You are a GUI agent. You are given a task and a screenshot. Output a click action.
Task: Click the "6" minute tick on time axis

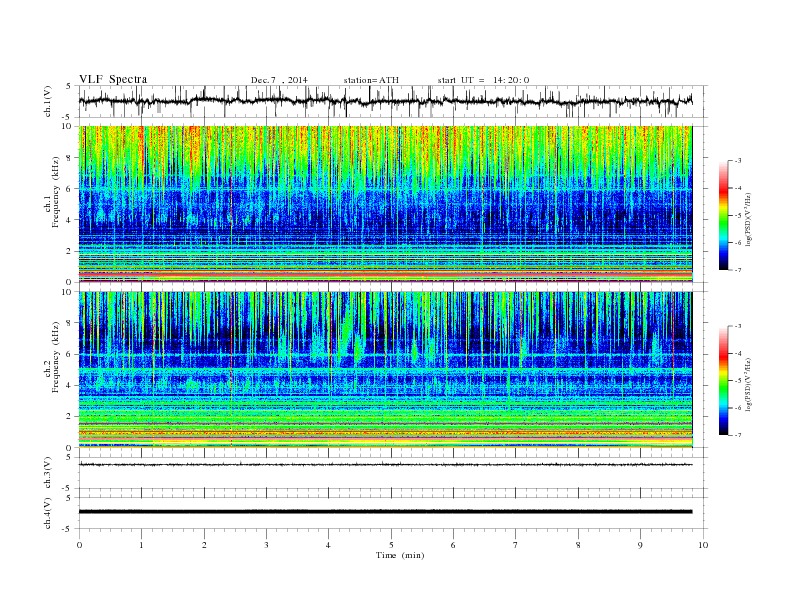coord(453,545)
